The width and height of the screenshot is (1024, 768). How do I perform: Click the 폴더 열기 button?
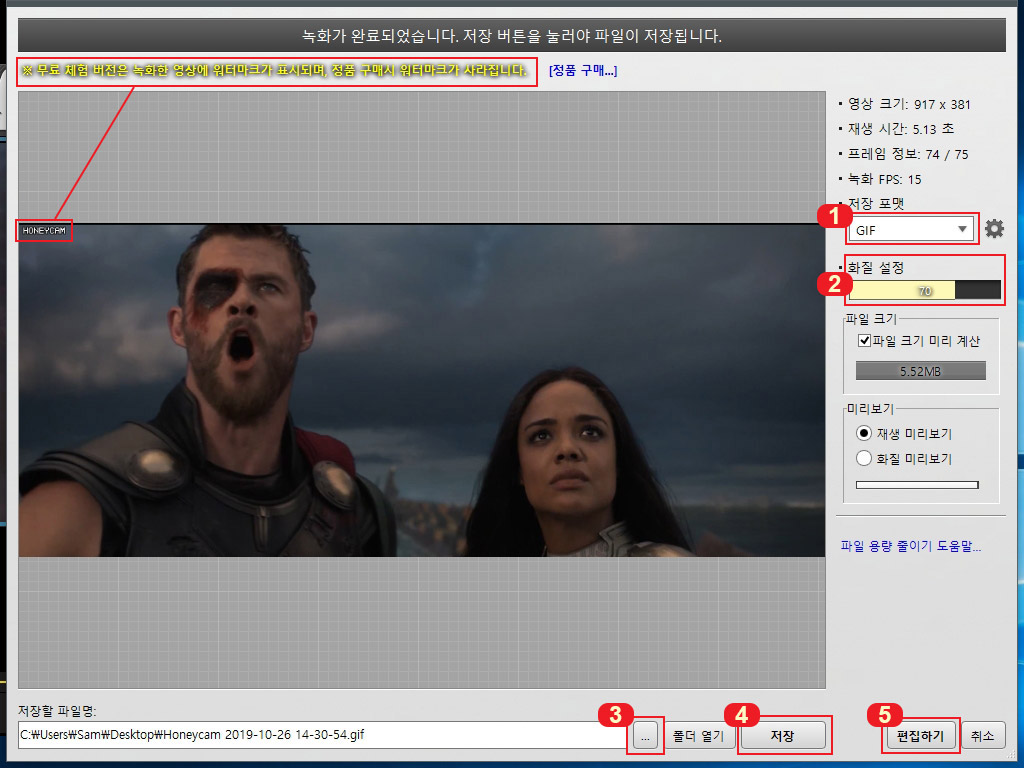pos(699,736)
